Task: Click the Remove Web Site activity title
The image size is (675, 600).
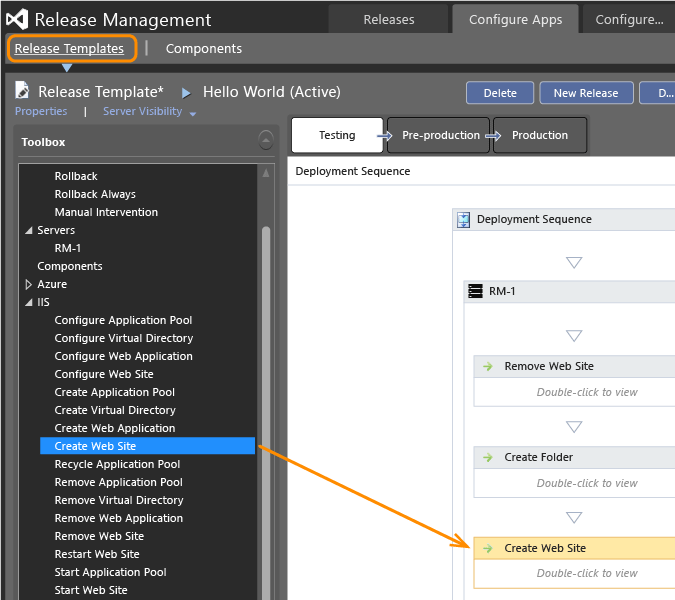Action: [549, 366]
